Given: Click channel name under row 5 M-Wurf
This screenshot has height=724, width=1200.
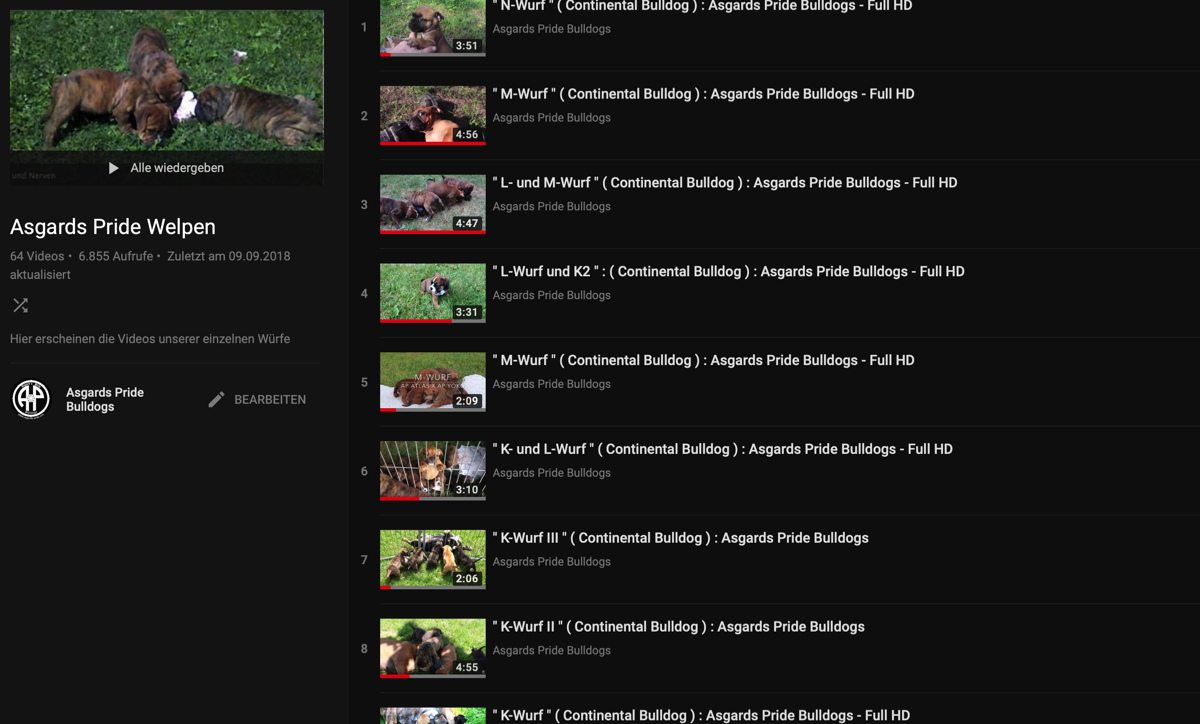Looking at the screenshot, I should click(552, 384).
